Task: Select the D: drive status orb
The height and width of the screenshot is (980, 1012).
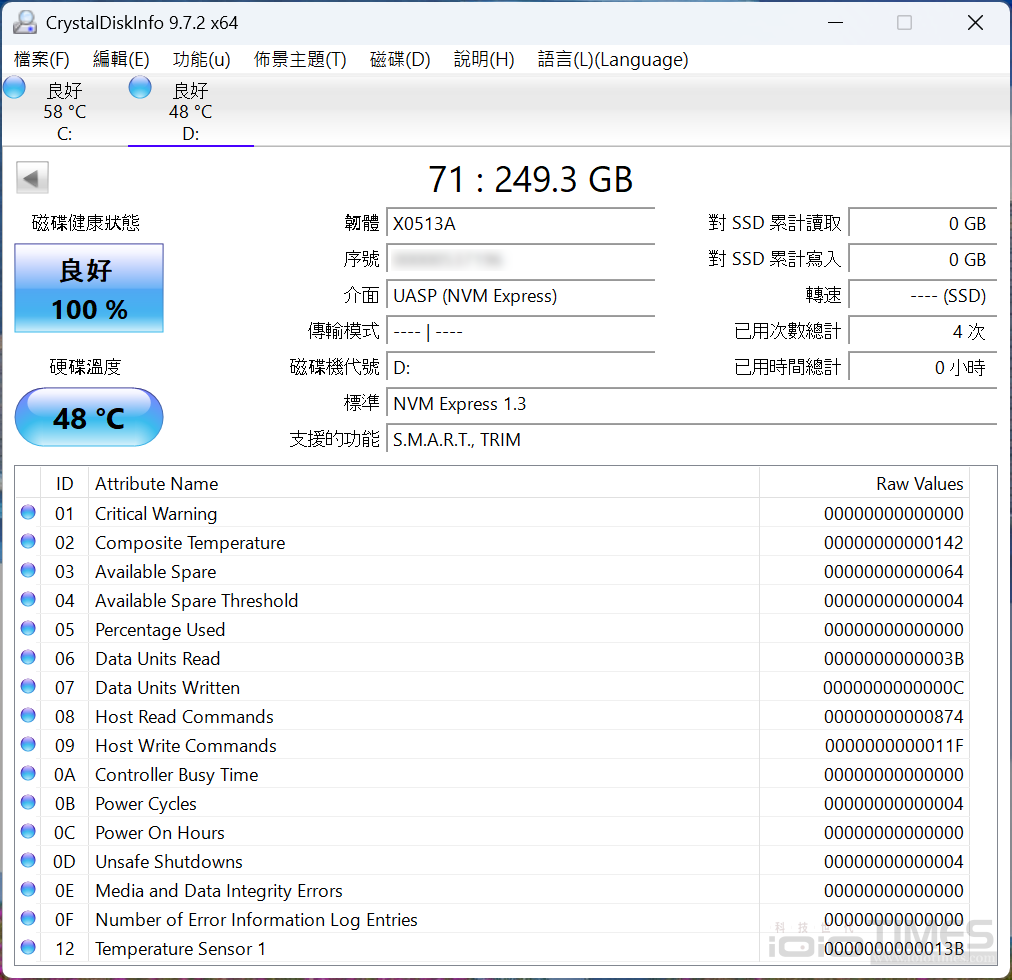Action: pyautogui.click(x=141, y=88)
